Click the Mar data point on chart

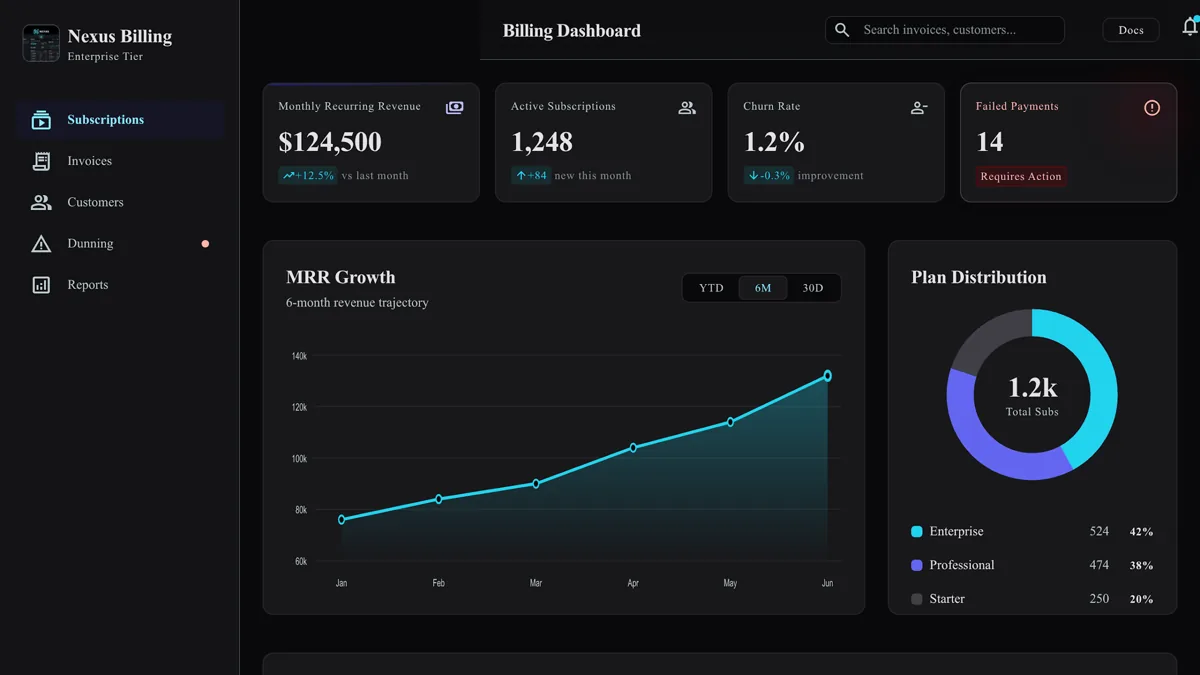pos(536,484)
